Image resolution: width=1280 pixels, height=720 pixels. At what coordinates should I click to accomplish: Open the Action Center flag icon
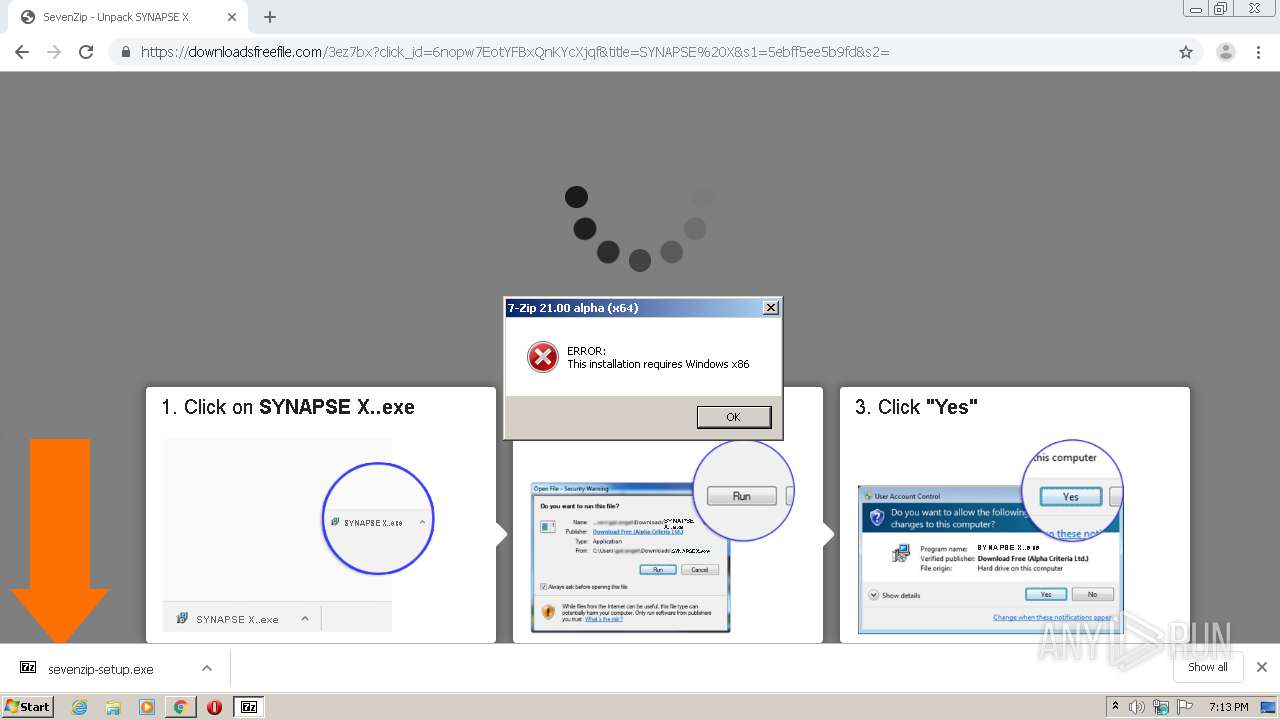point(1183,707)
